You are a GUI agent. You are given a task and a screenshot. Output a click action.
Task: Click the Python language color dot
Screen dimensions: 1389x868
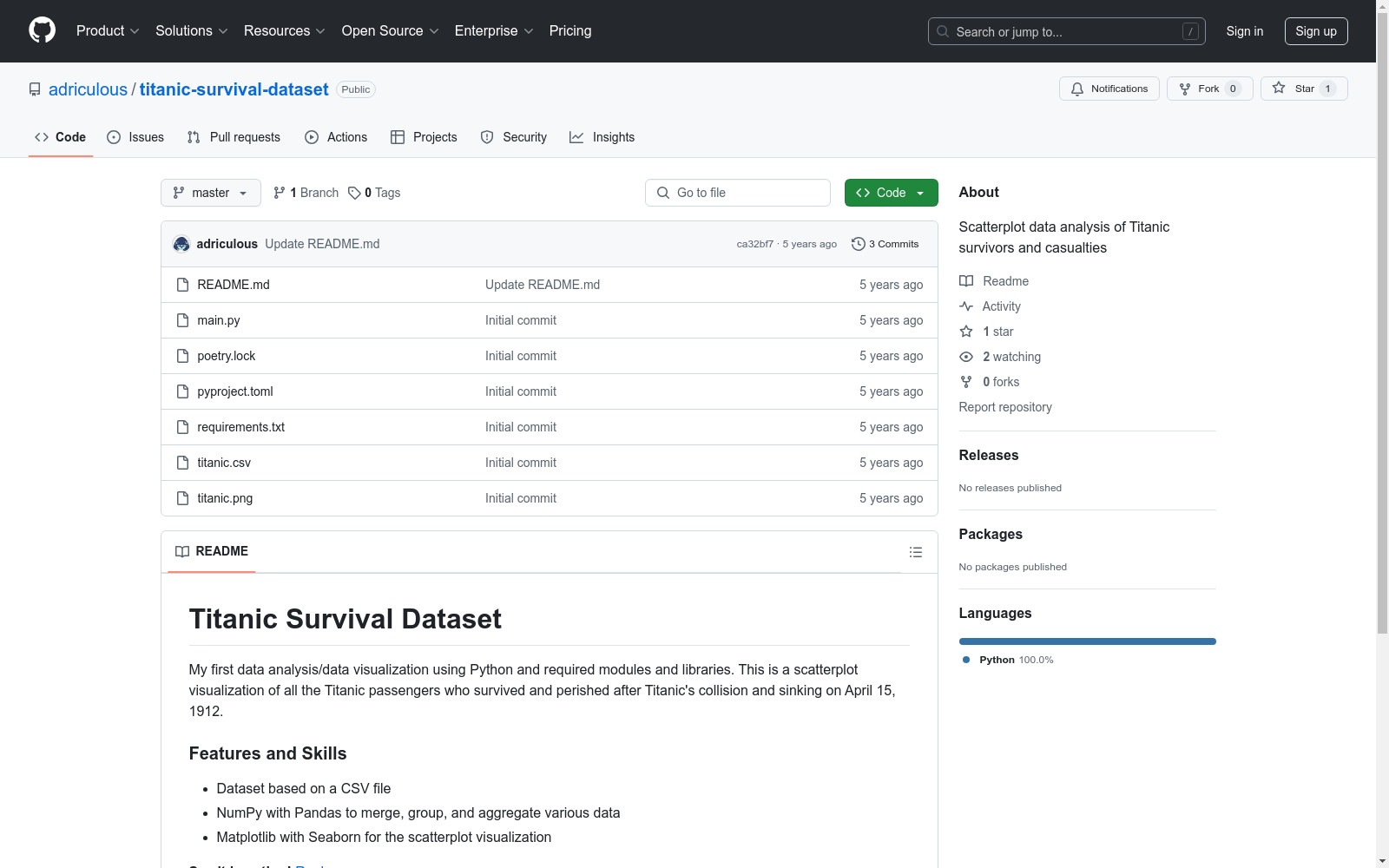(966, 660)
